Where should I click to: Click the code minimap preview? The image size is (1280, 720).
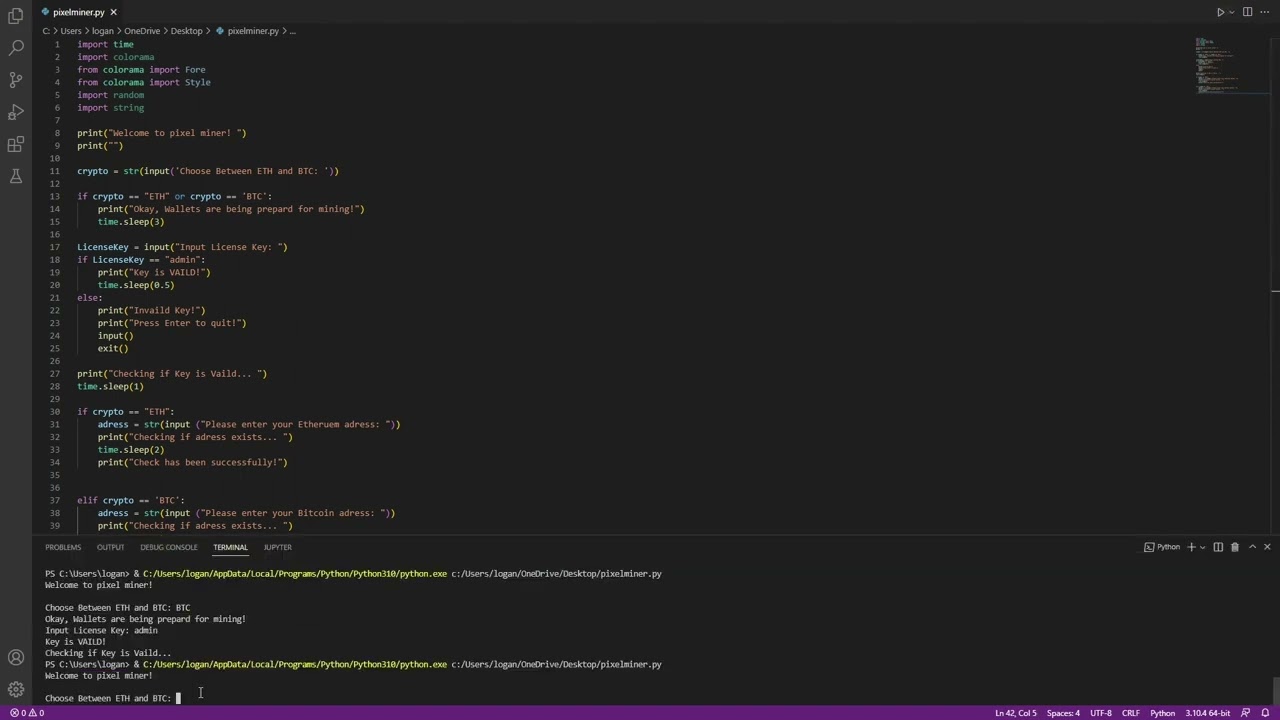pos(1217,66)
